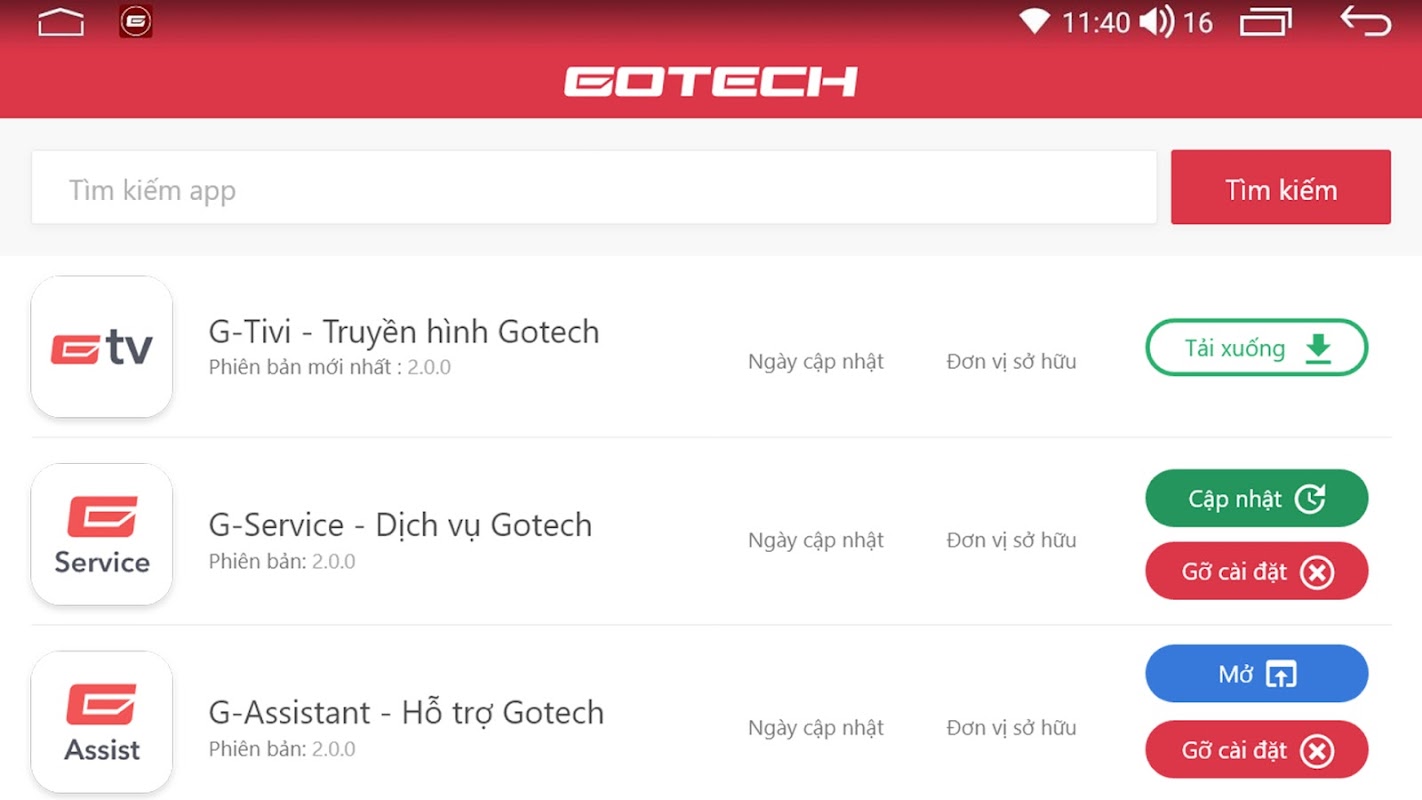
Task: Select the G-Service - Dịch vụ Gotech title
Action: point(400,525)
